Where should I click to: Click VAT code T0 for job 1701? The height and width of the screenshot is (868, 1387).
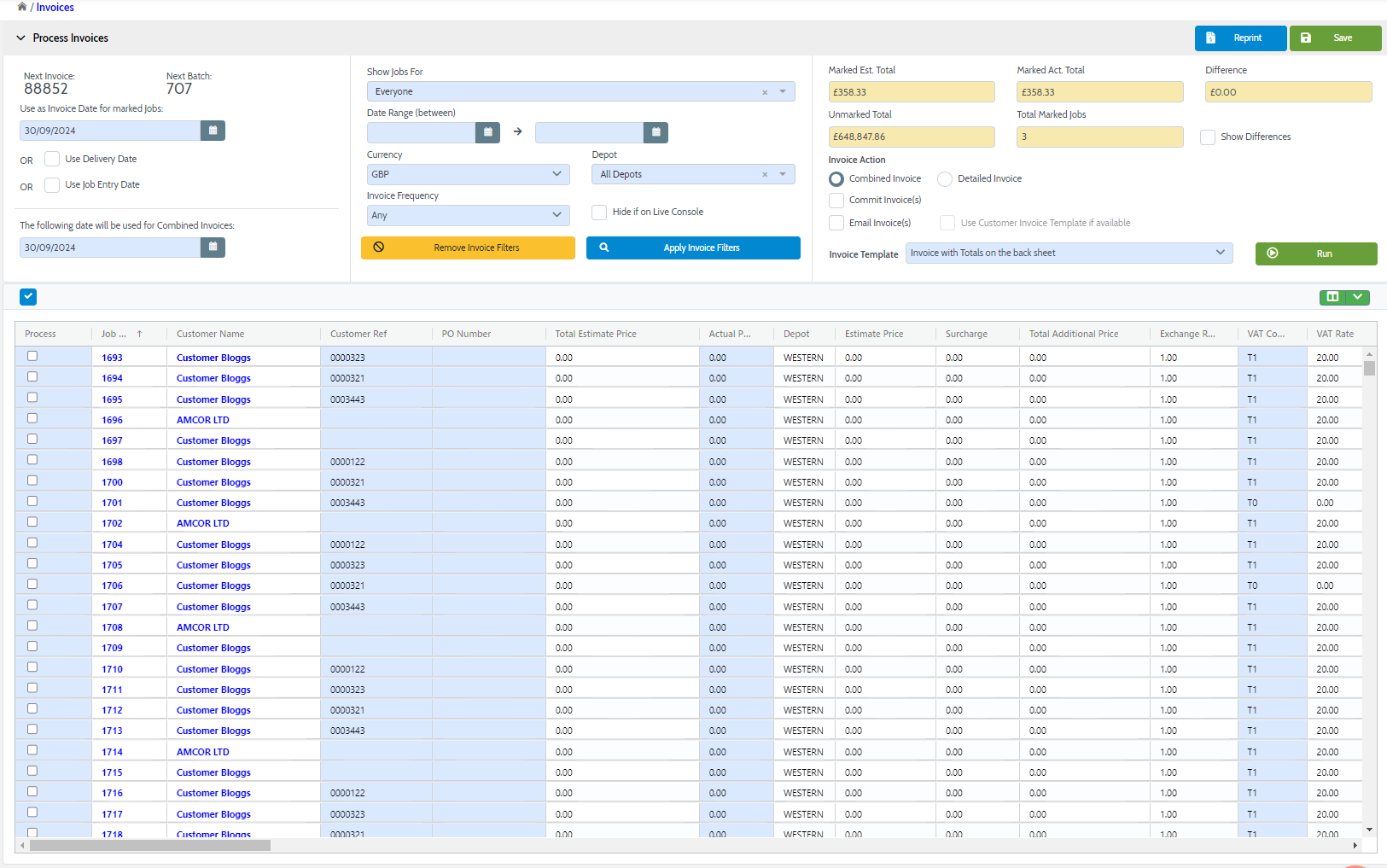[1252, 503]
